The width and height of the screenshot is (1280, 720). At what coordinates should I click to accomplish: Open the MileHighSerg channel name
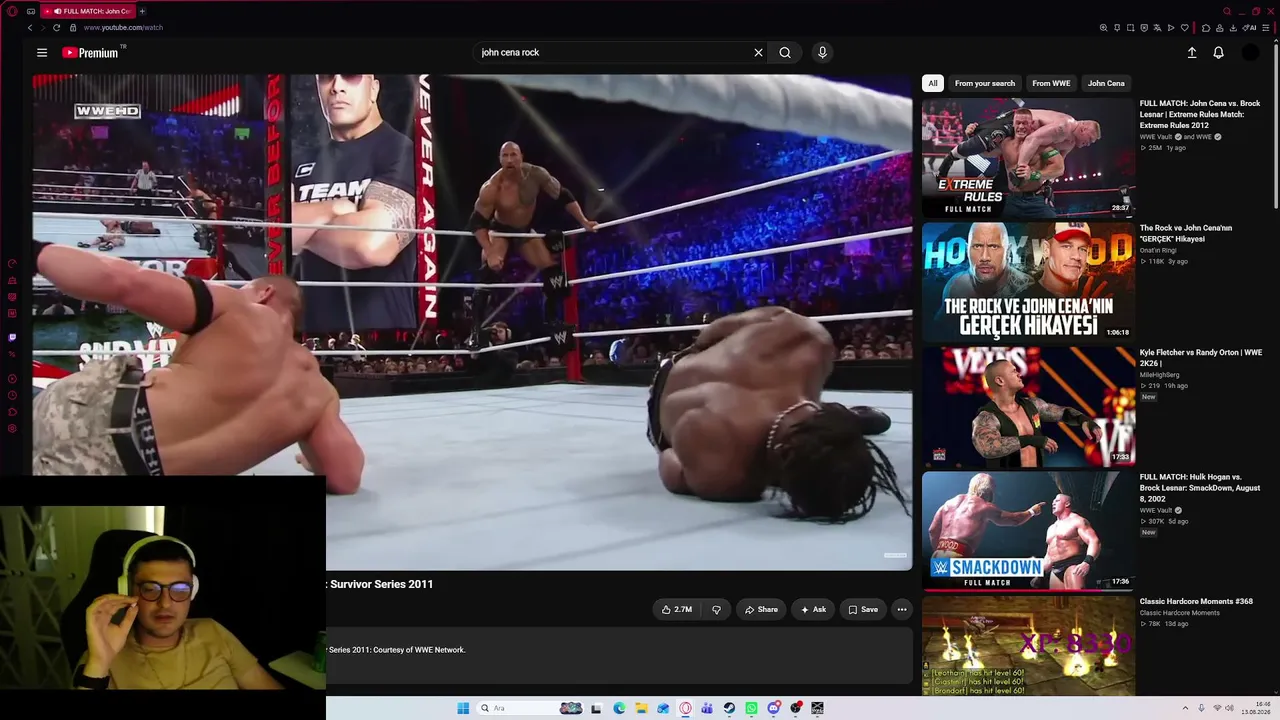coord(1160,375)
